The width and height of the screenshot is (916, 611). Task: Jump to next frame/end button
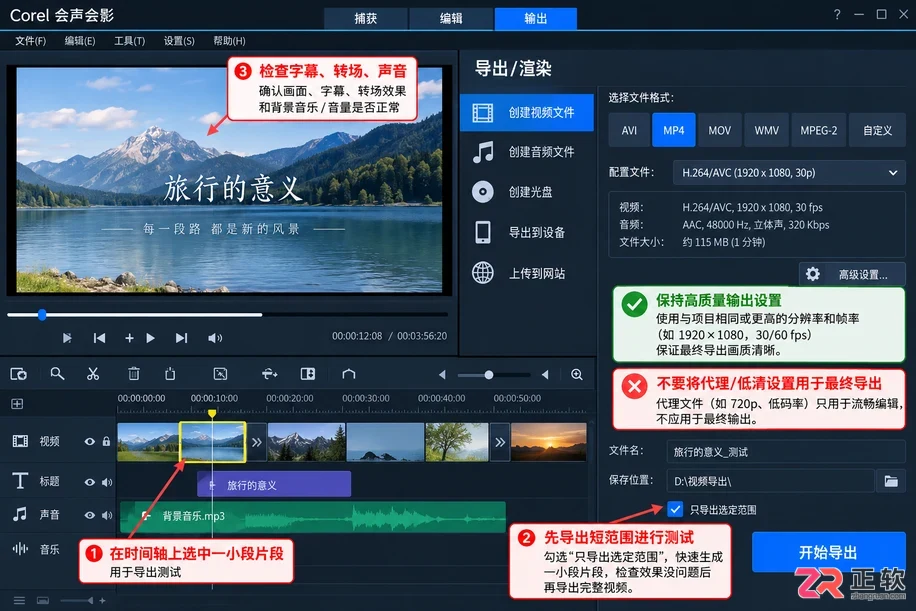click(x=181, y=338)
